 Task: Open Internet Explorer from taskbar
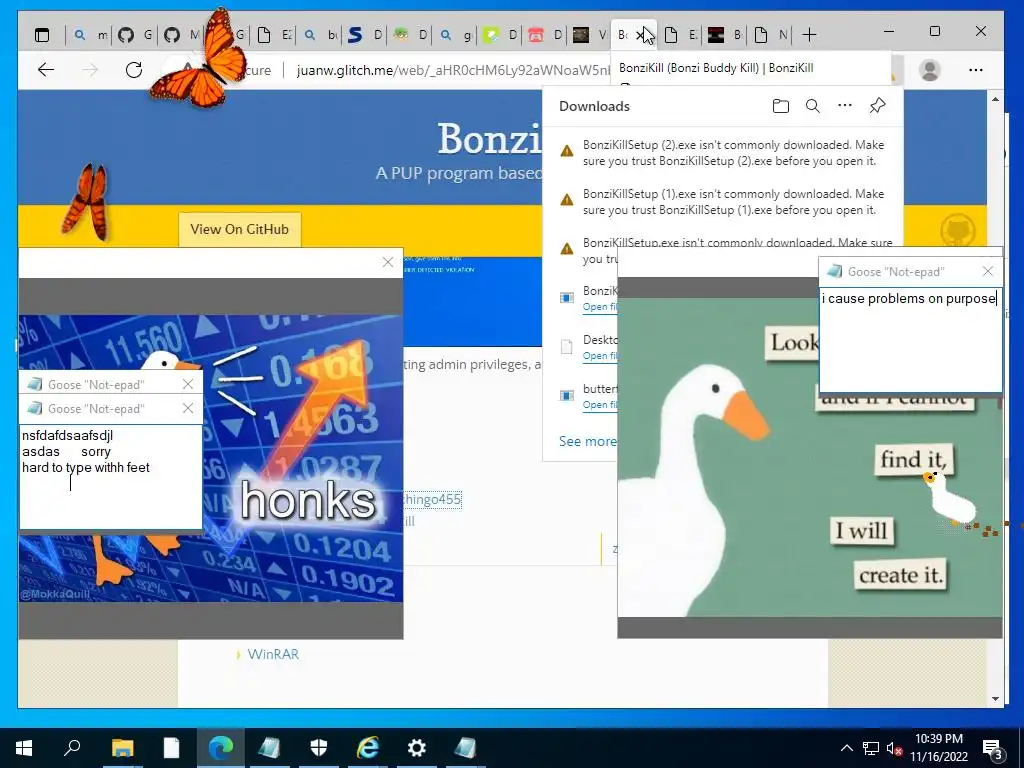(x=368, y=748)
